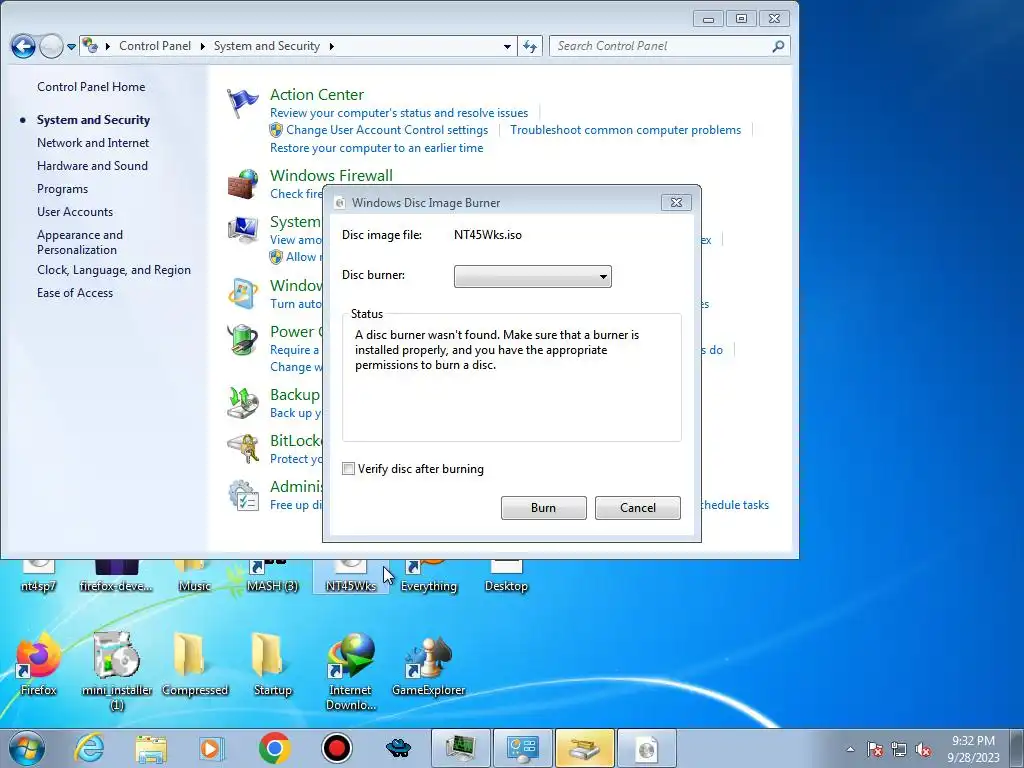Image resolution: width=1024 pixels, height=768 pixels.
Task: Open Google Chrome from the taskbar
Action: 274,748
